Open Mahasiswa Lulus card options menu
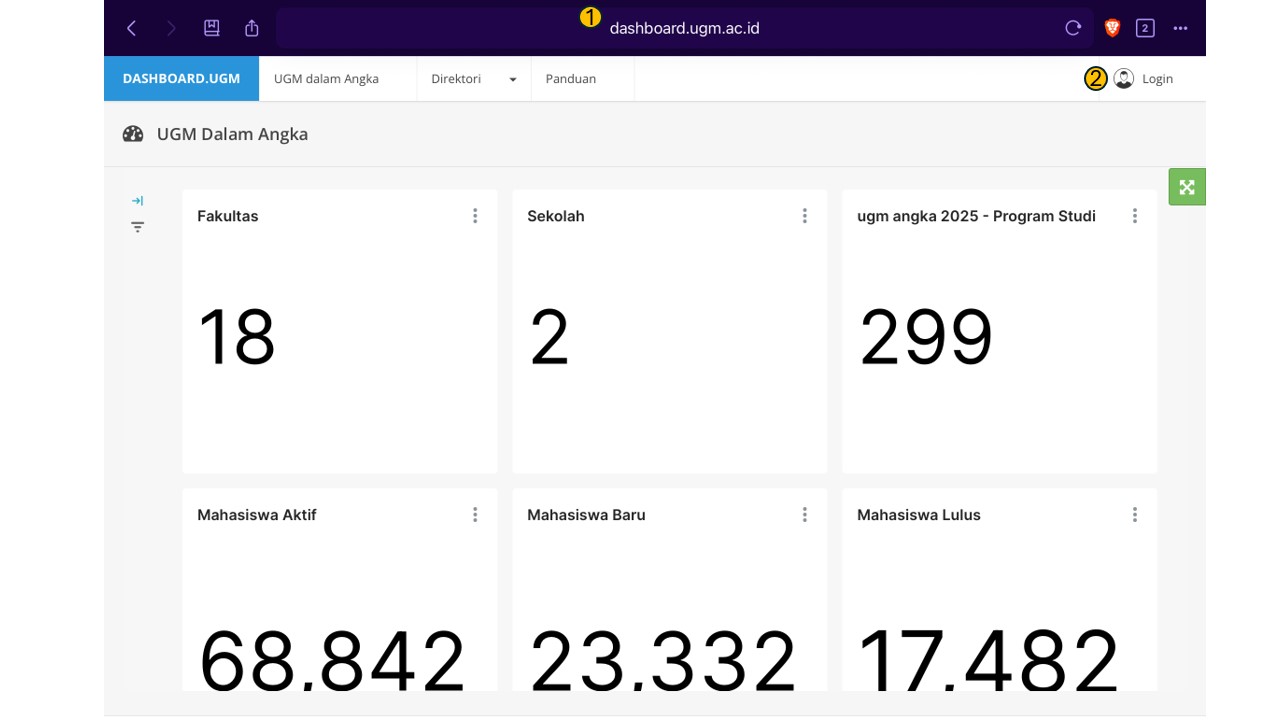This screenshot has width=1280, height=720. 1135,515
